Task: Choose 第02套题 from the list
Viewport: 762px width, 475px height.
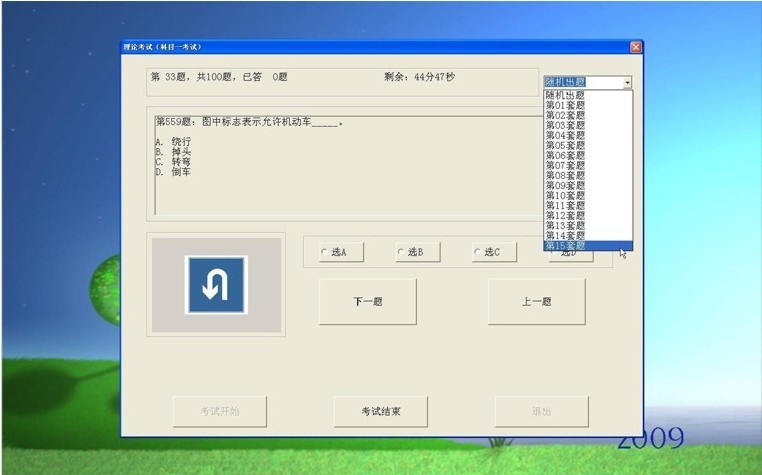Action: click(x=588, y=115)
